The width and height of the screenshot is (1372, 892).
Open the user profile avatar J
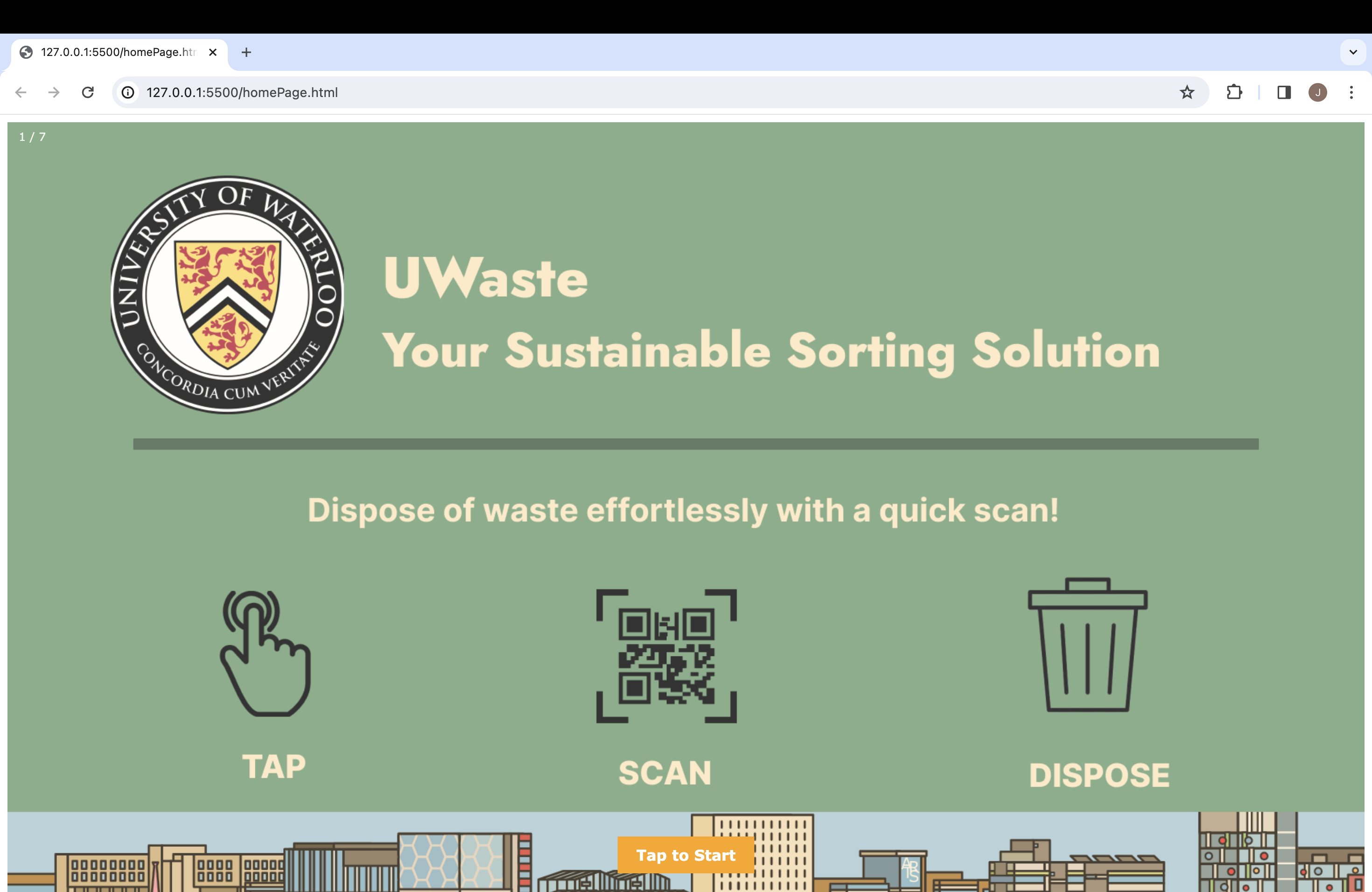pyautogui.click(x=1318, y=92)
